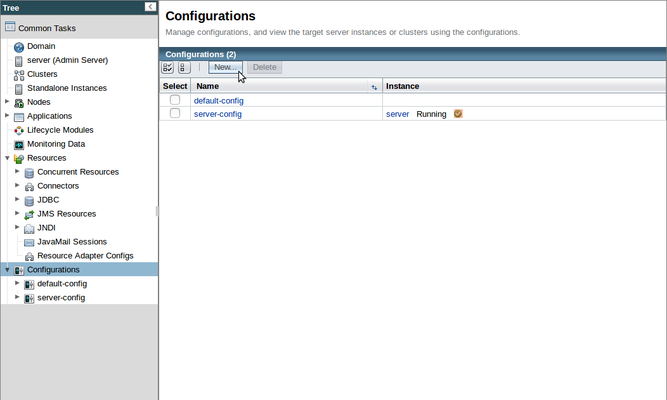Click the Configurations tree icon
667x400 pixels.
tap(19, 270)
